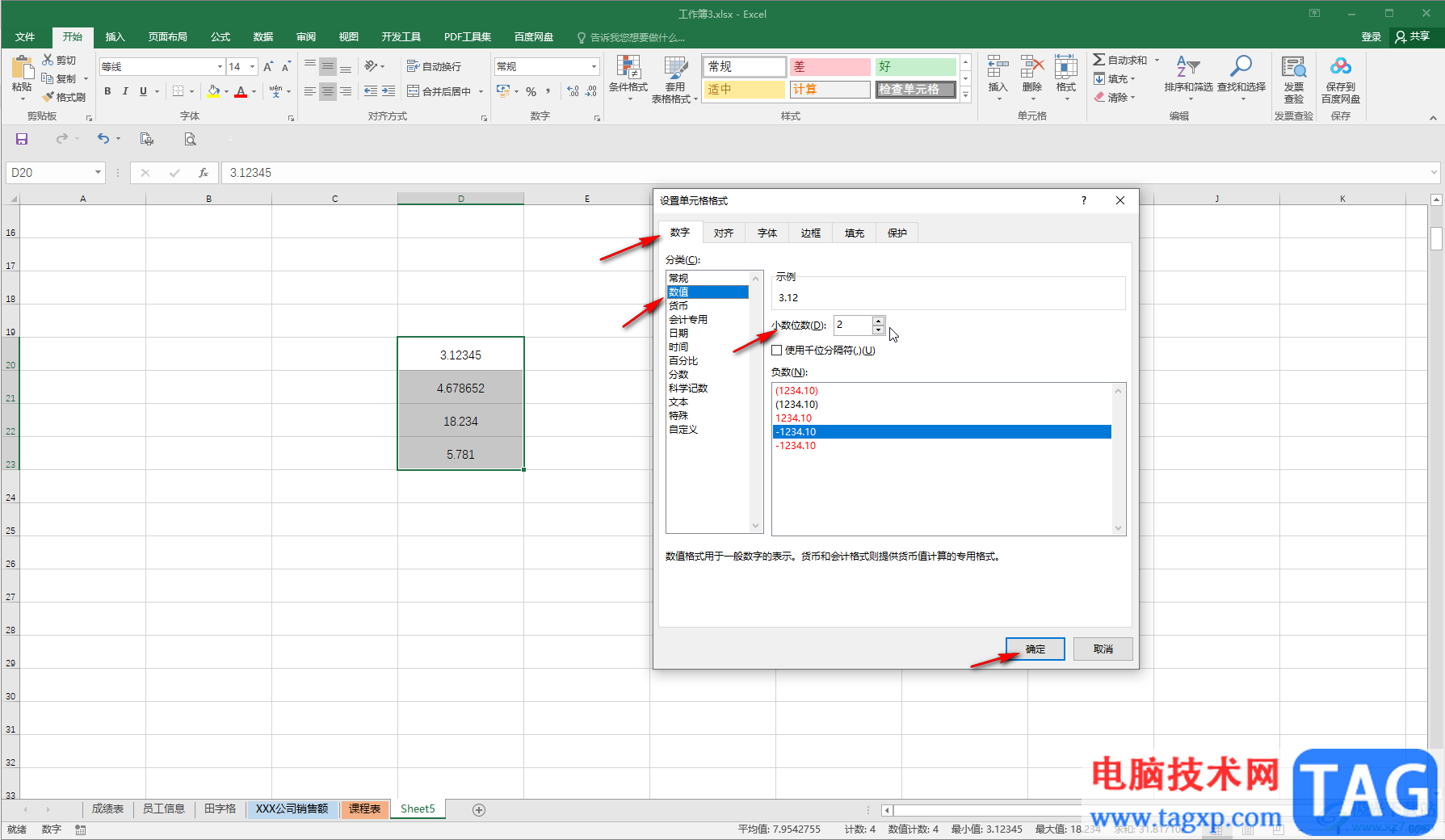
Task: Click the increase decimal places icon
Action: click(x=573, y=91)
